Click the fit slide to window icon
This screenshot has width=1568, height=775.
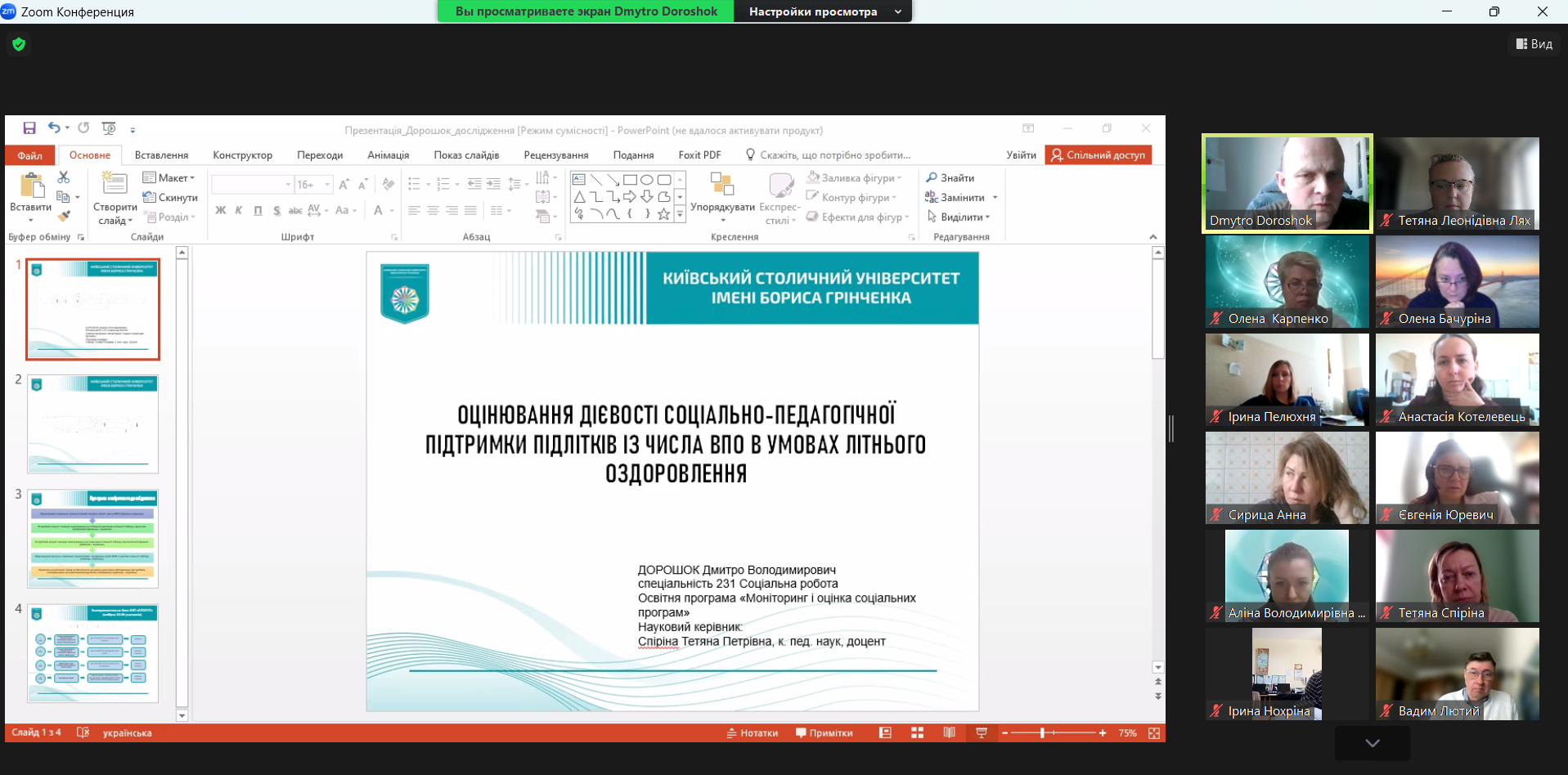[1153, 733]
